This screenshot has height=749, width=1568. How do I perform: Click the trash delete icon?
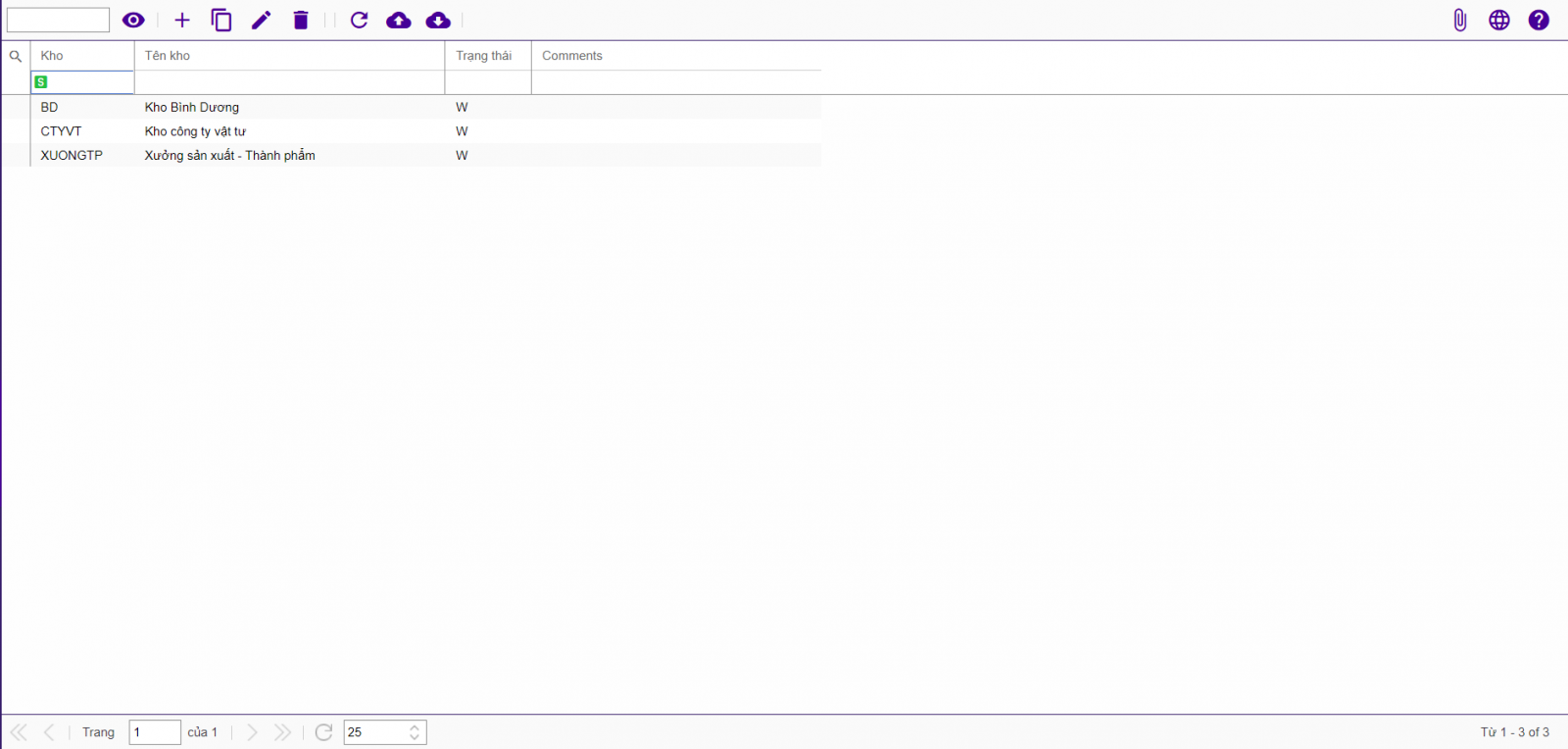coord(301,20)
